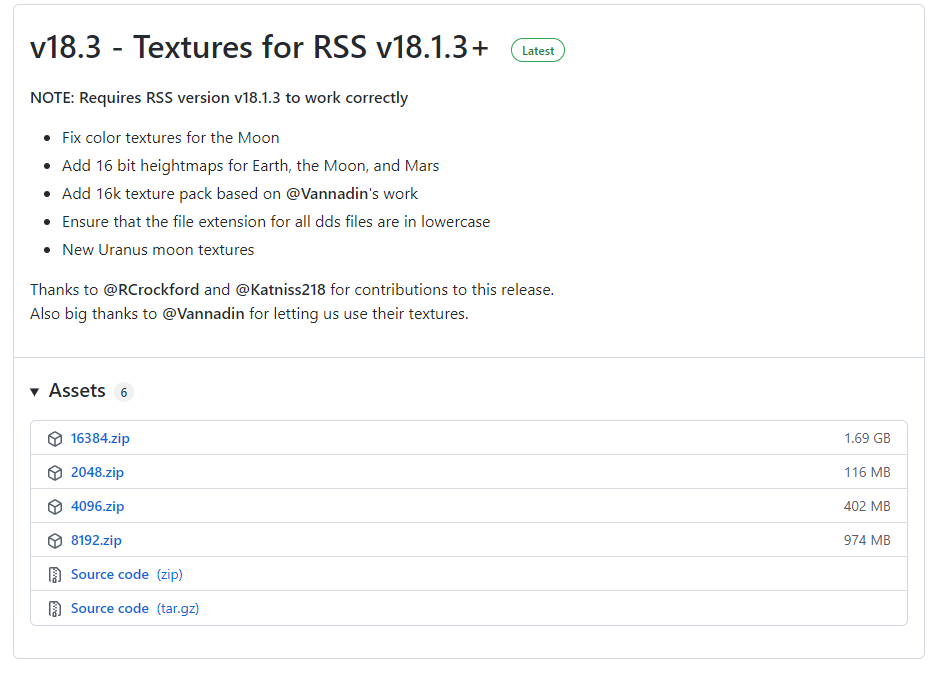Click the package icon beside 4096.zip
Viewport: 941px width, 679px height.
(x=55, y=507)
